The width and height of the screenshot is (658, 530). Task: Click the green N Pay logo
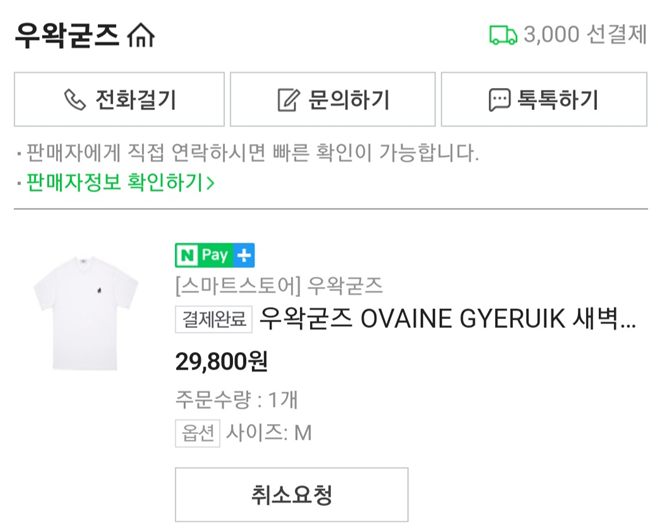pyautogui.click(x=205, y=254)
